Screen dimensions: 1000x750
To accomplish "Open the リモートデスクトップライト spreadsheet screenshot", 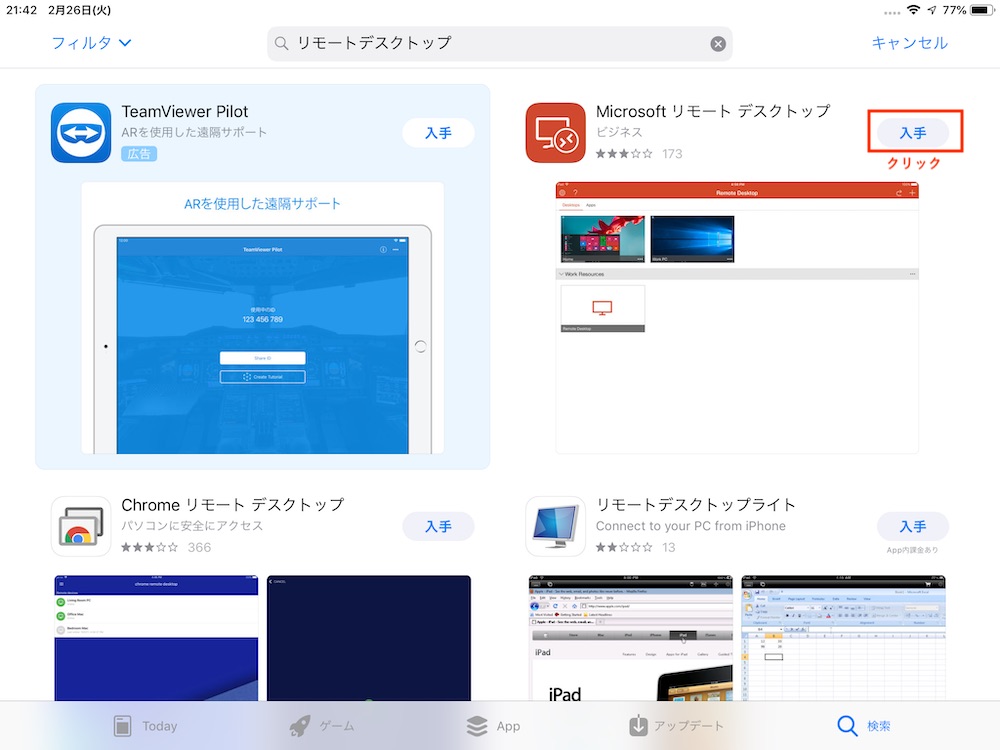I will point(843,638).
